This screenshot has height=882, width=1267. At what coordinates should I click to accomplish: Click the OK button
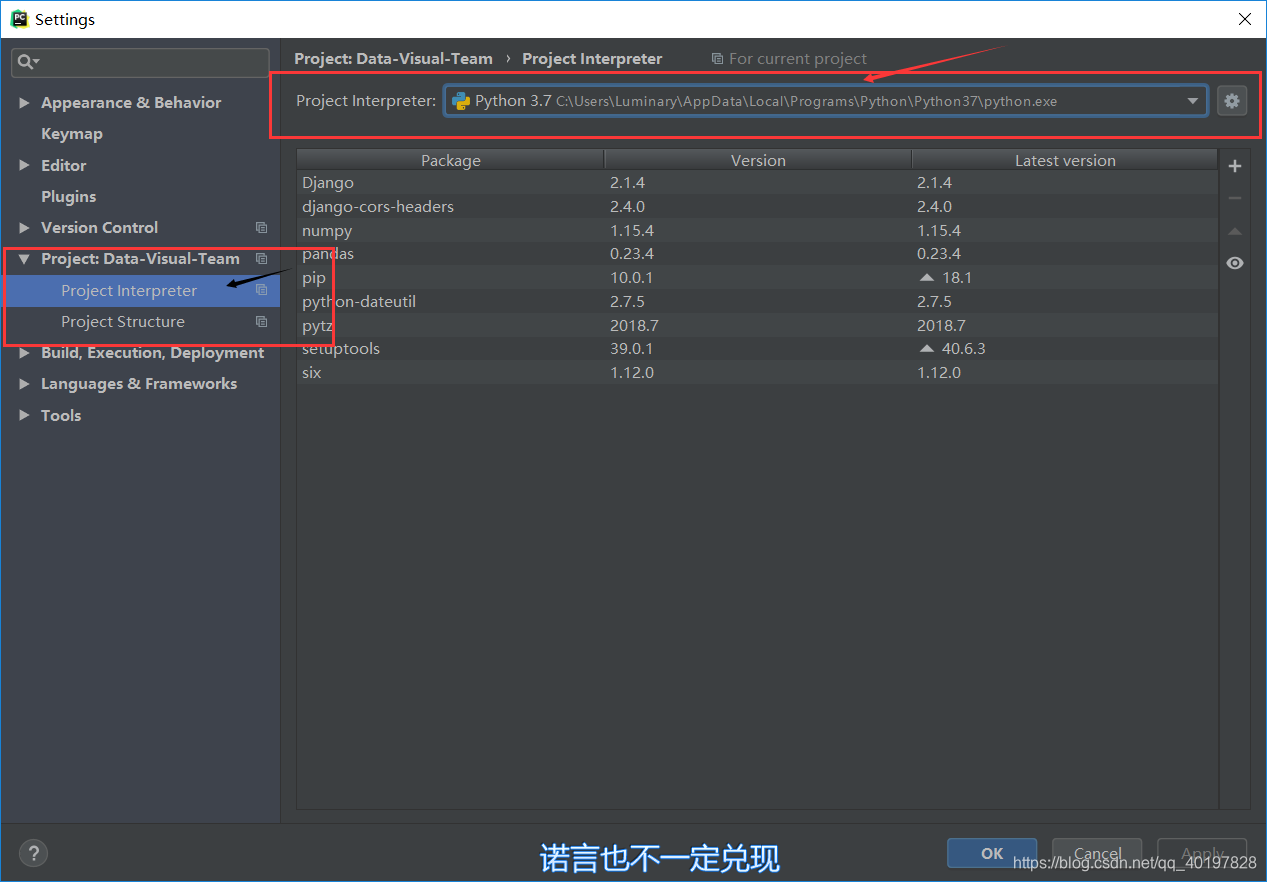pos(992,853)
